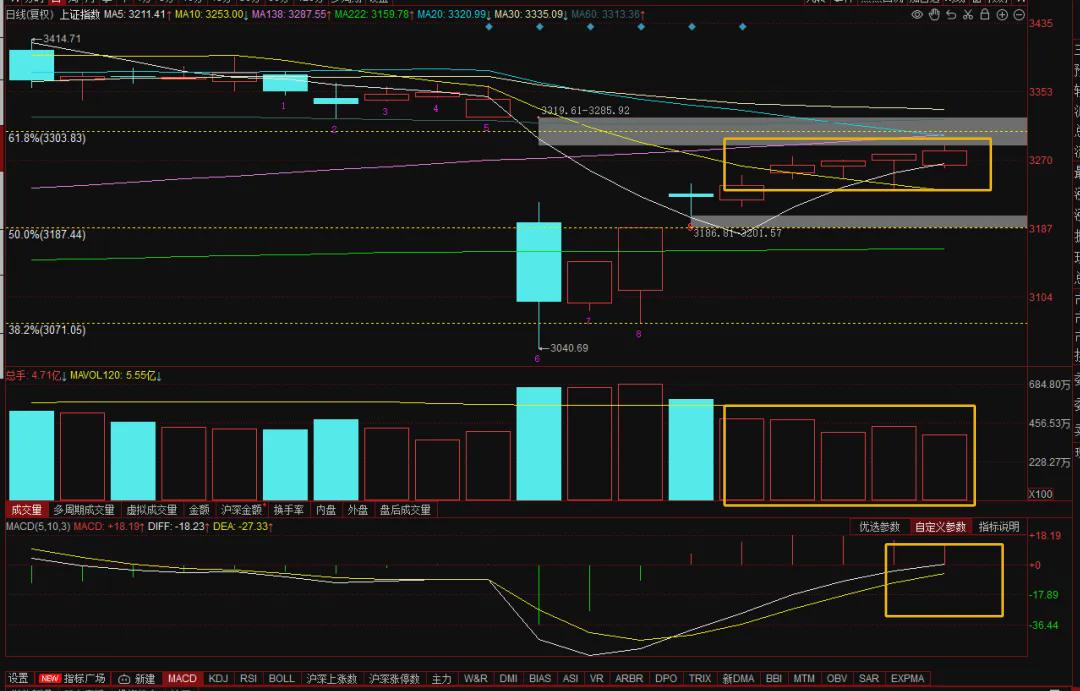
Task: Click the 自定义参数 button
Action: click(940, 527)
